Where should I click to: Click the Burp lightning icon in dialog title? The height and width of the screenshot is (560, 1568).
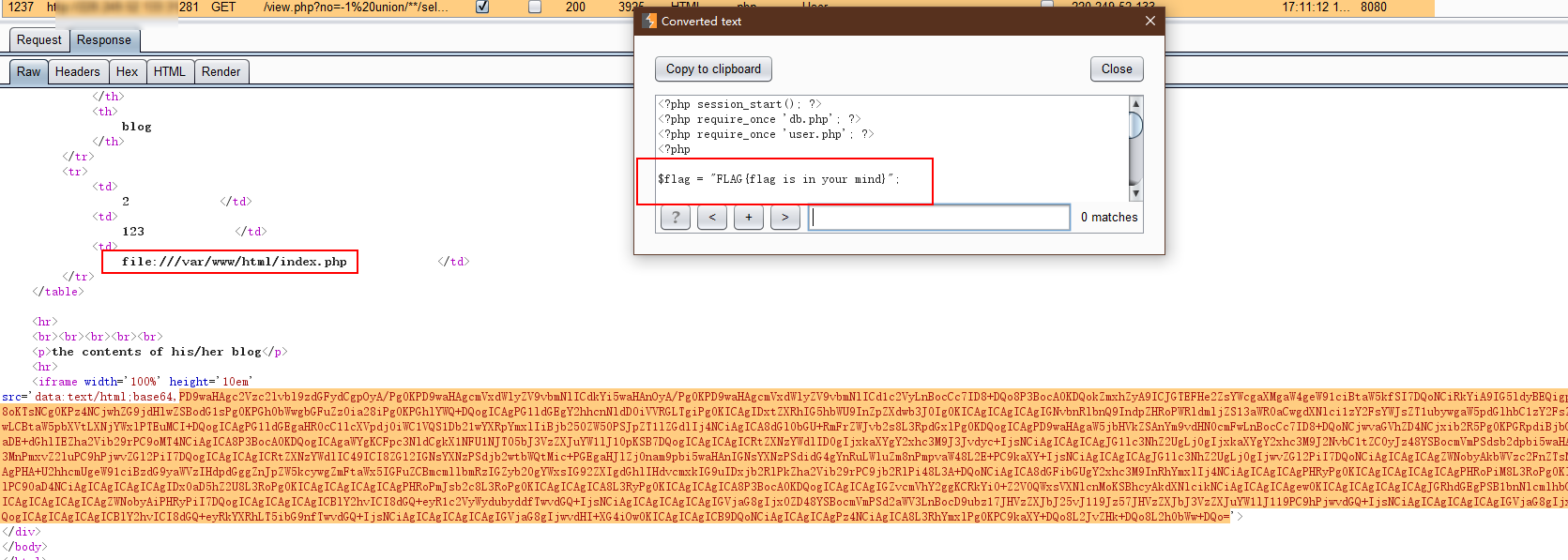click(x=649, y=21)
